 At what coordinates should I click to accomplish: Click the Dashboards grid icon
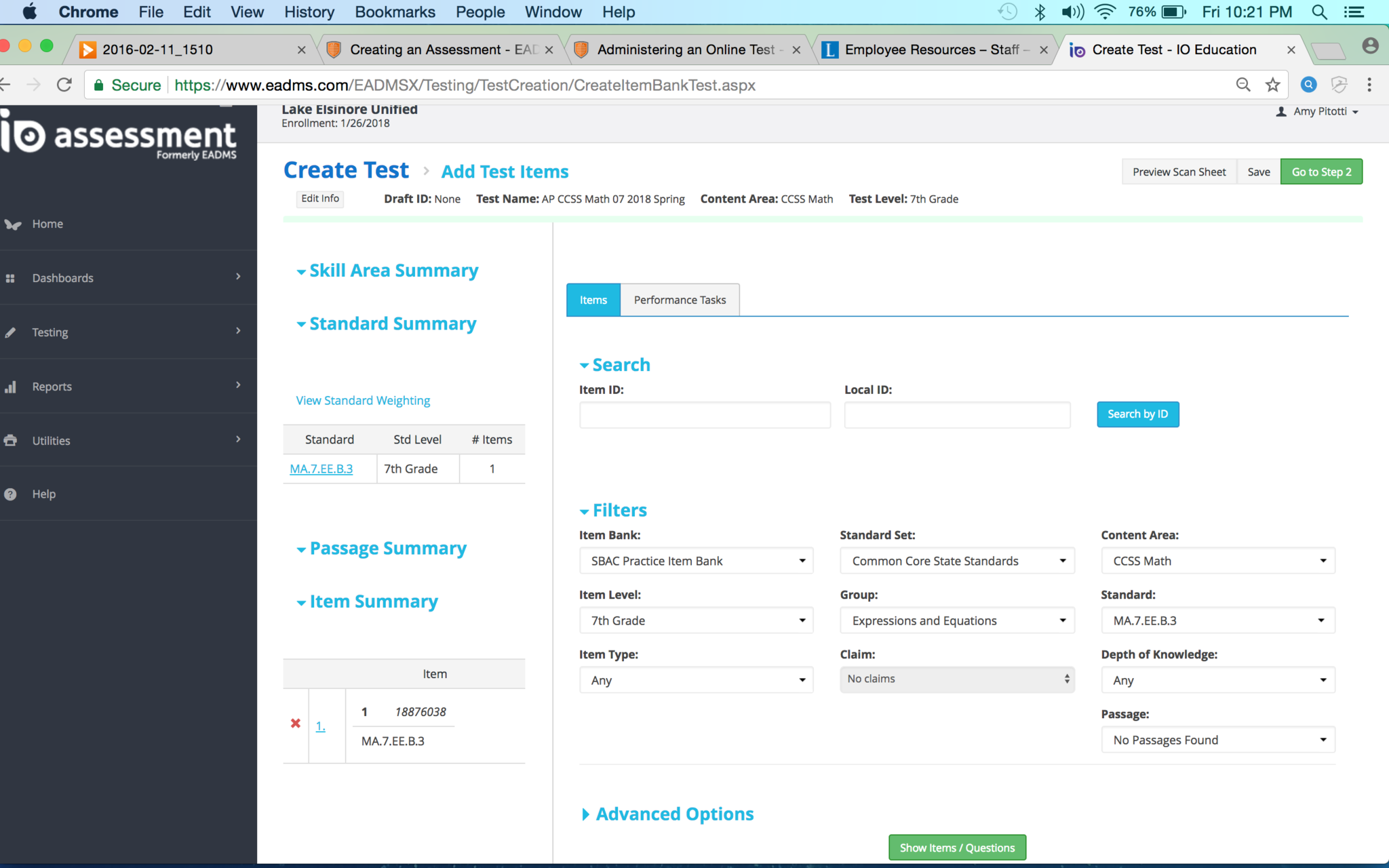pyautogui.click(x=10, y=278)
